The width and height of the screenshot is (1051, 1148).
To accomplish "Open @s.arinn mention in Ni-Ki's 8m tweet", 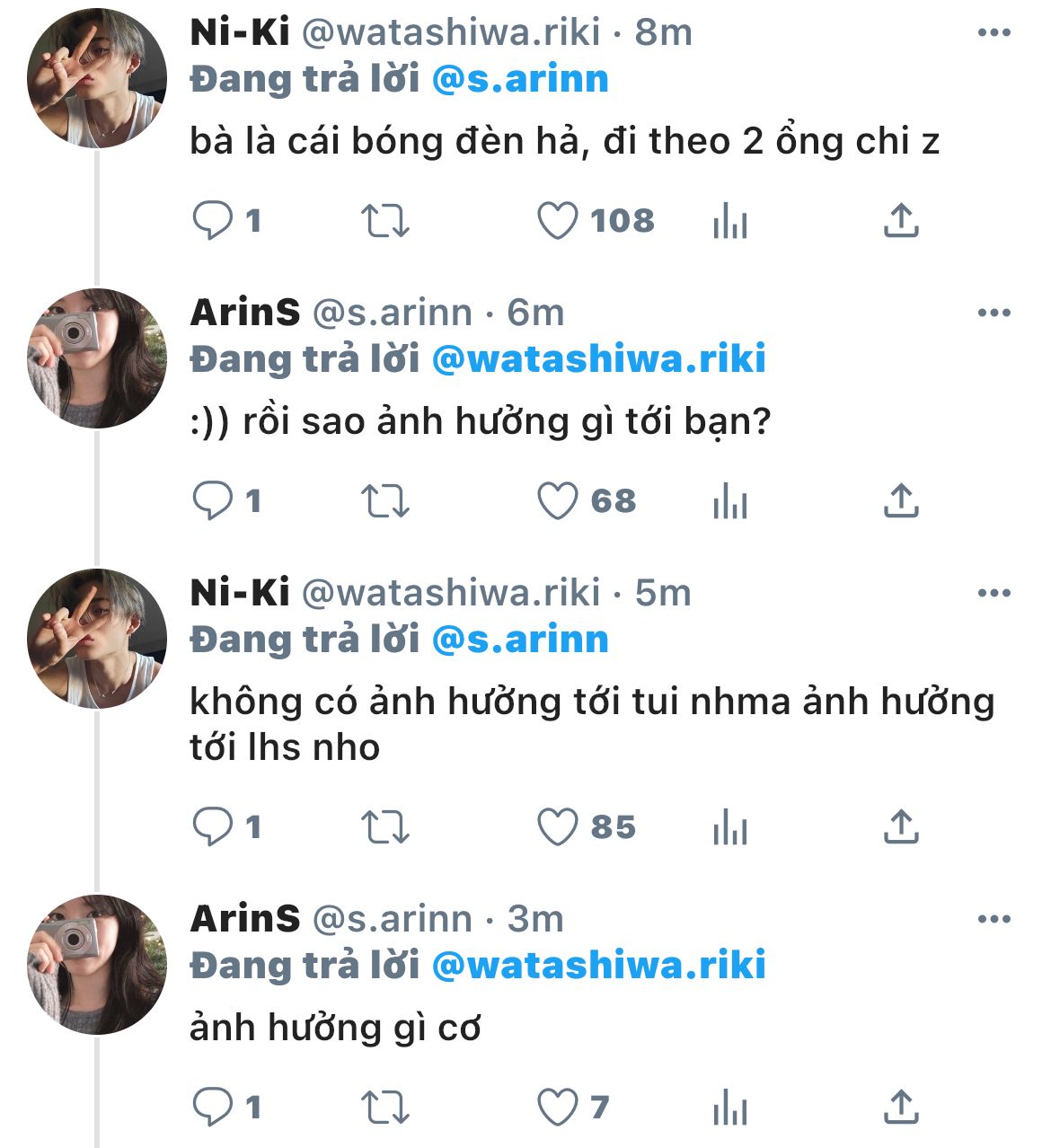I will [x=520, y=80].
